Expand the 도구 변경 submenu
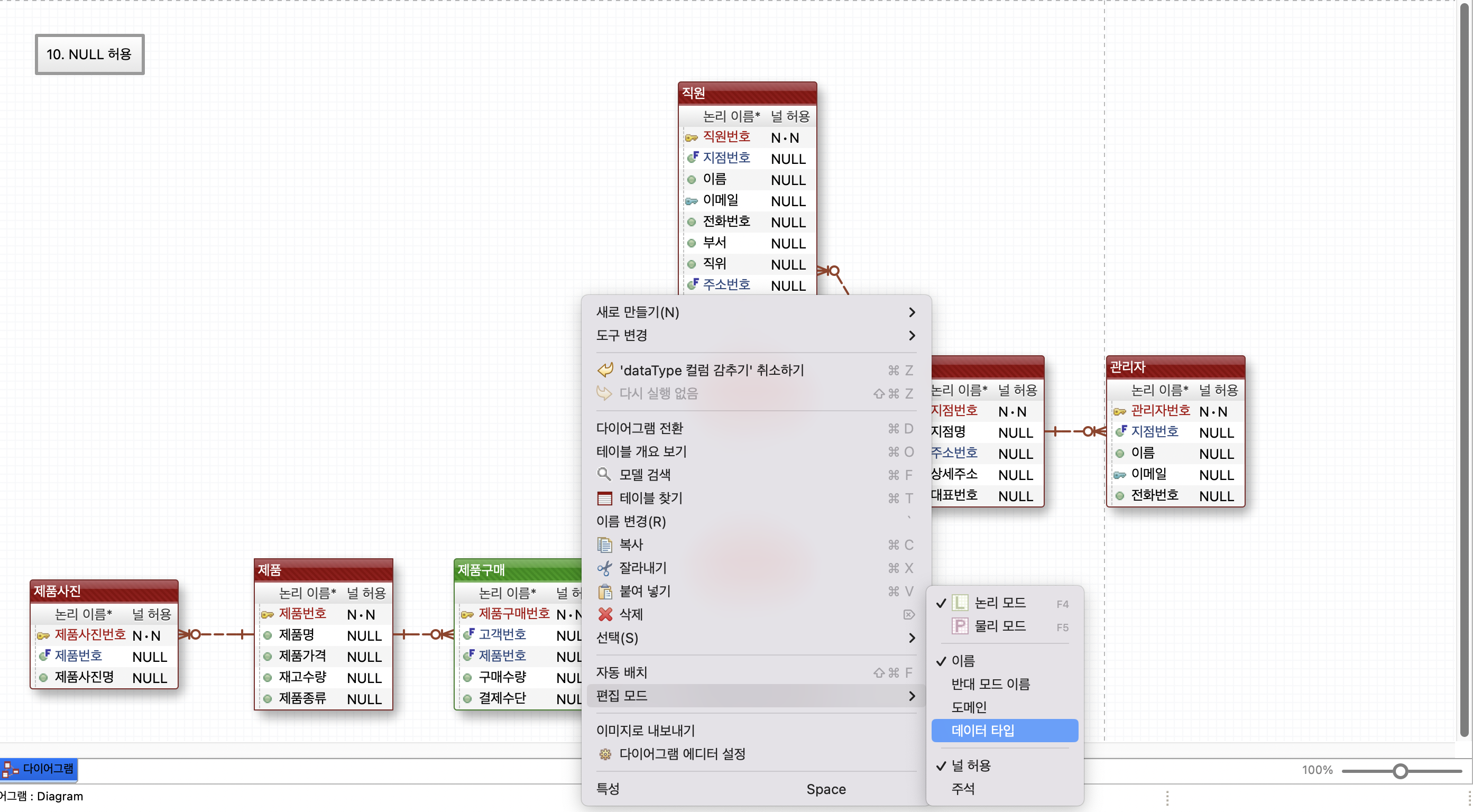The height and width of the screenshot is (812, 1473). tap(756, 335)
